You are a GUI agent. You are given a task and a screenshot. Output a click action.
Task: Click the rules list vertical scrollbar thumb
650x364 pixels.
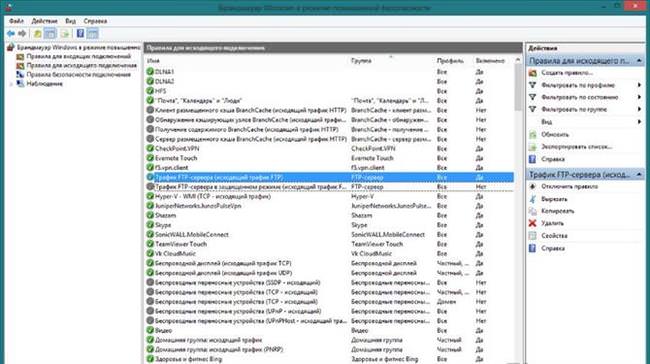518,87
